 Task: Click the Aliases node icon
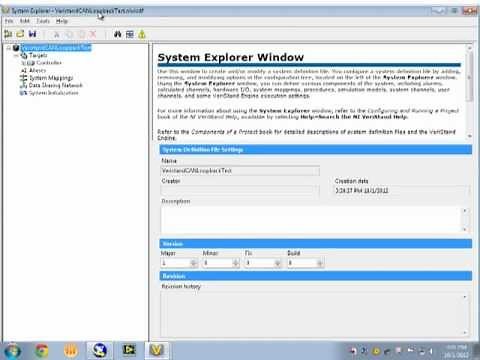click(24, 70)
